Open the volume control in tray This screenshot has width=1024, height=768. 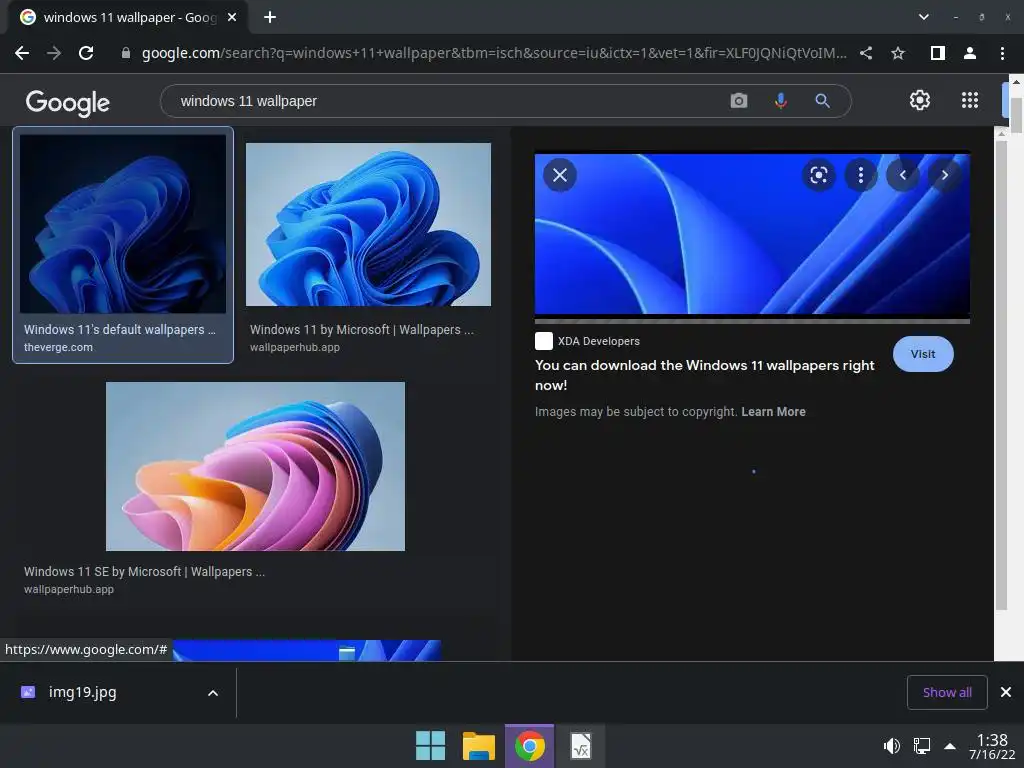click(x=891, y=745)
